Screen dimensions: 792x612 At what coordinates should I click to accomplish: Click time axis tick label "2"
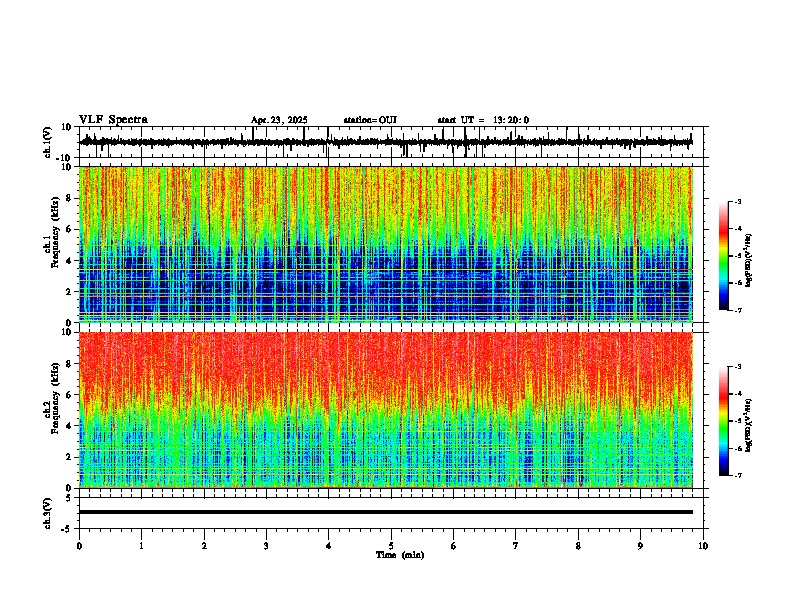pos(204,546)
